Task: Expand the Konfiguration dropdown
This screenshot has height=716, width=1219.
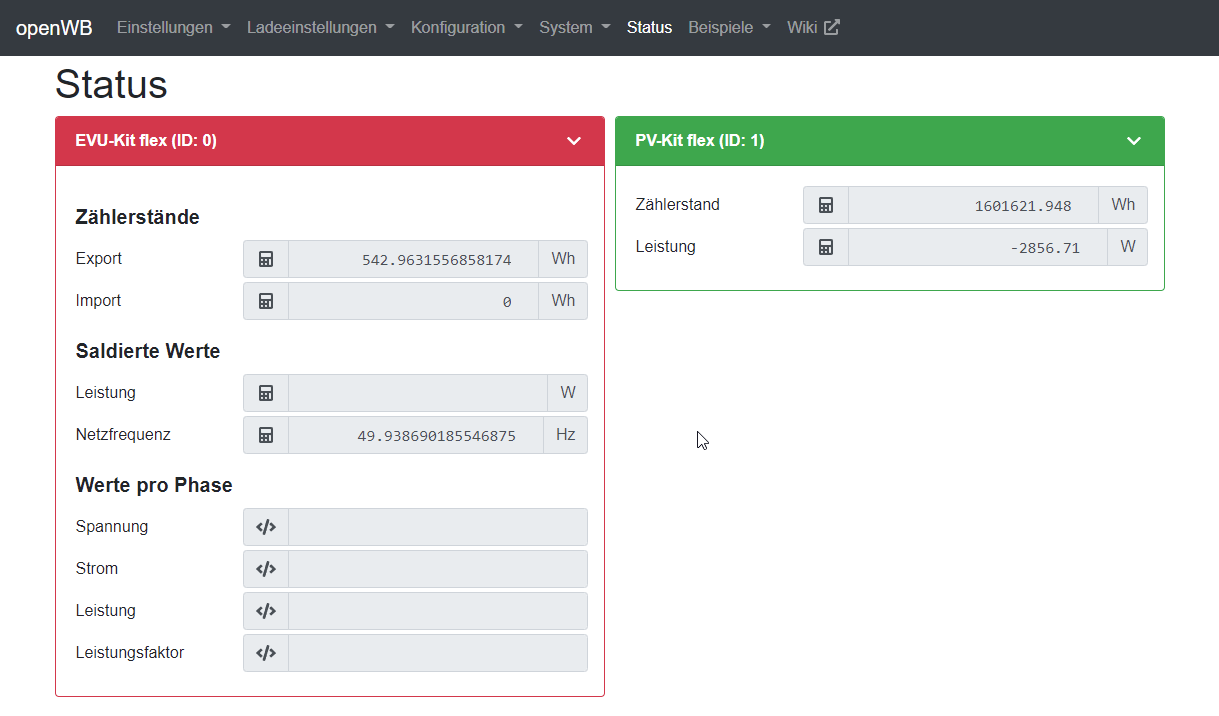Action: tap(466, 28)
